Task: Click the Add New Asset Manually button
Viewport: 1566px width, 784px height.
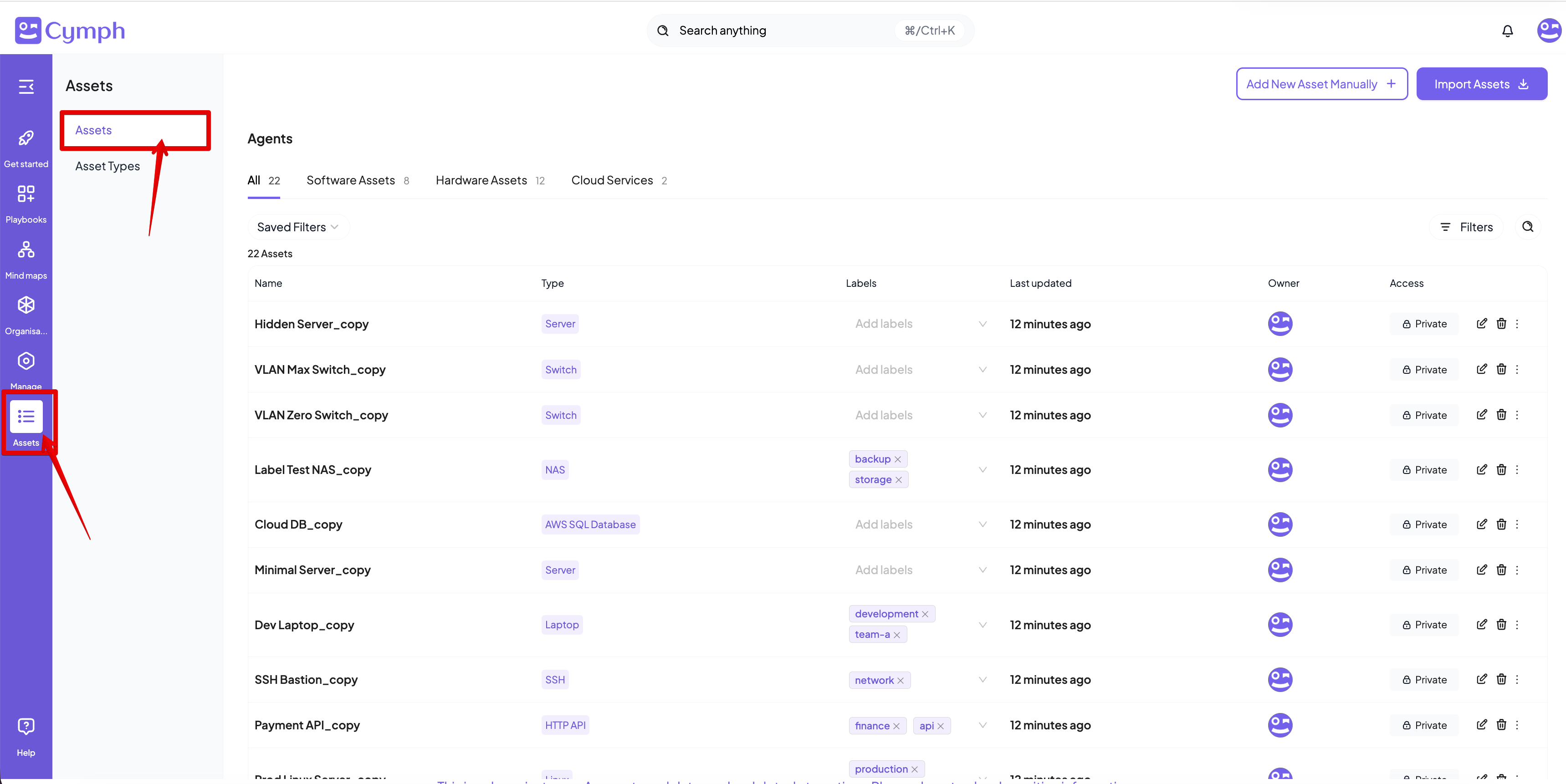Action: click(x=1321, y=84)
